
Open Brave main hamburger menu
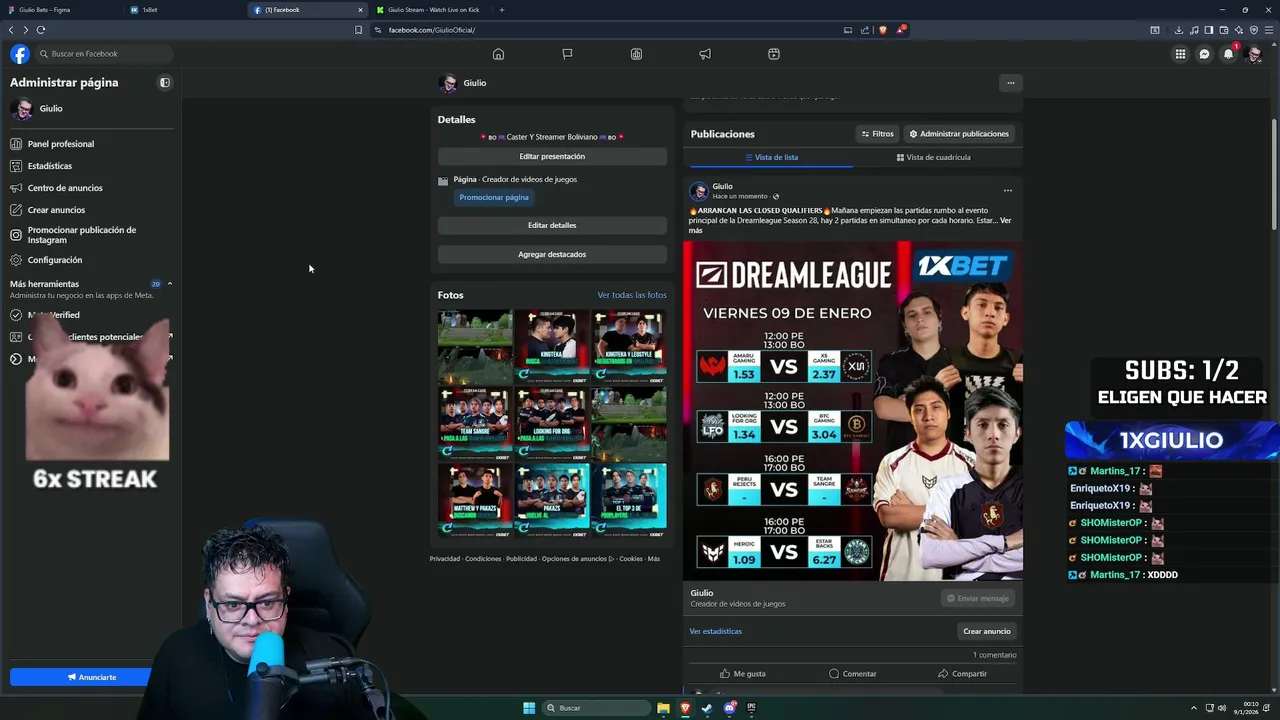coord(1268,30)
